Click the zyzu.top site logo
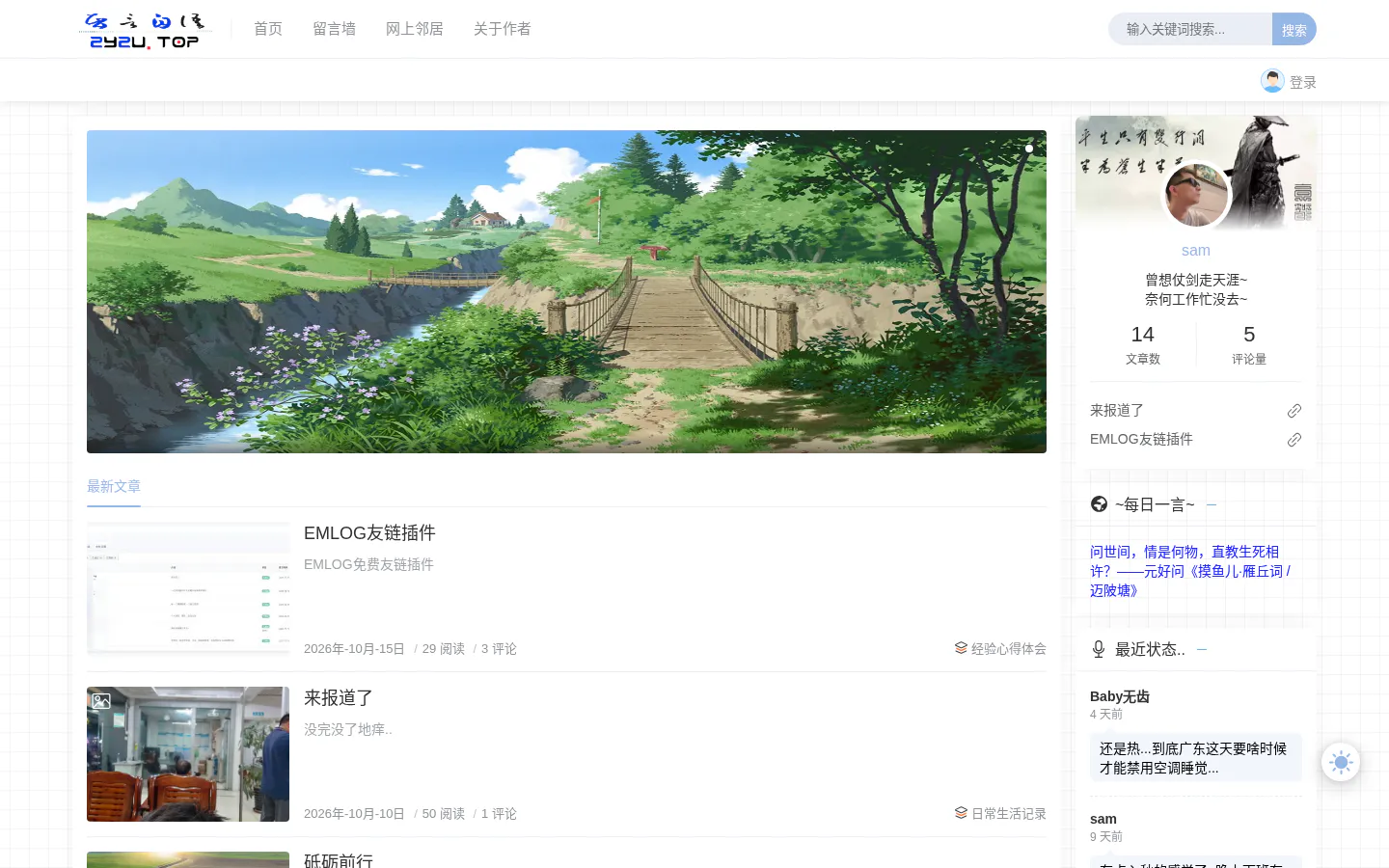The width and height of the screenshot is (1389, 868). pos(145,30)
